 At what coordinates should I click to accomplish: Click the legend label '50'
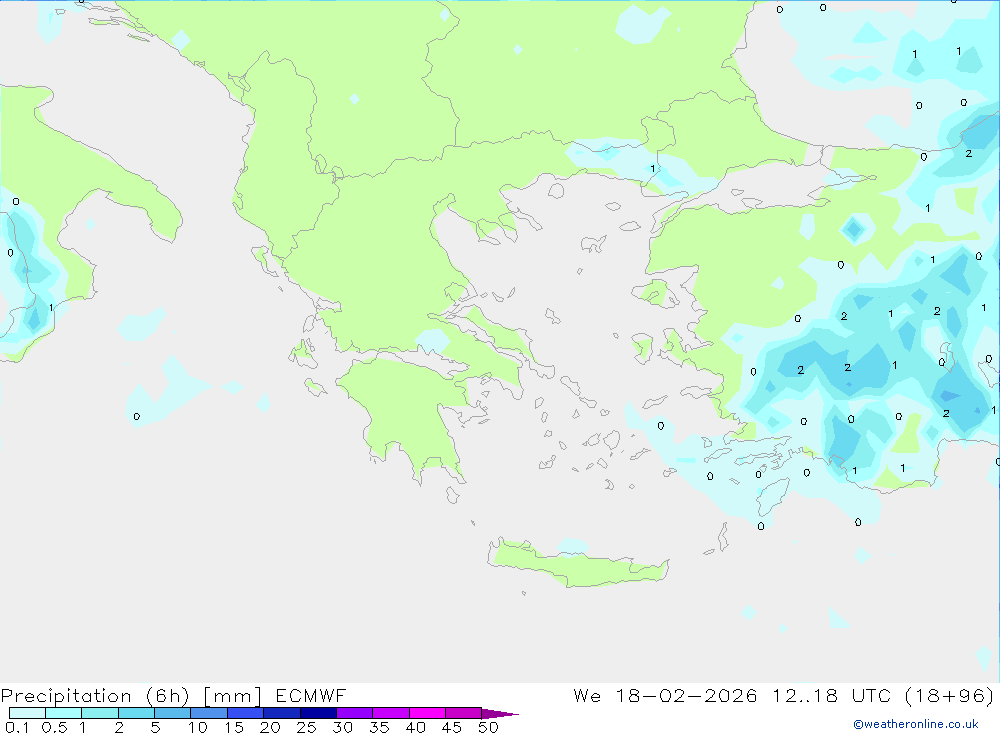489,727
